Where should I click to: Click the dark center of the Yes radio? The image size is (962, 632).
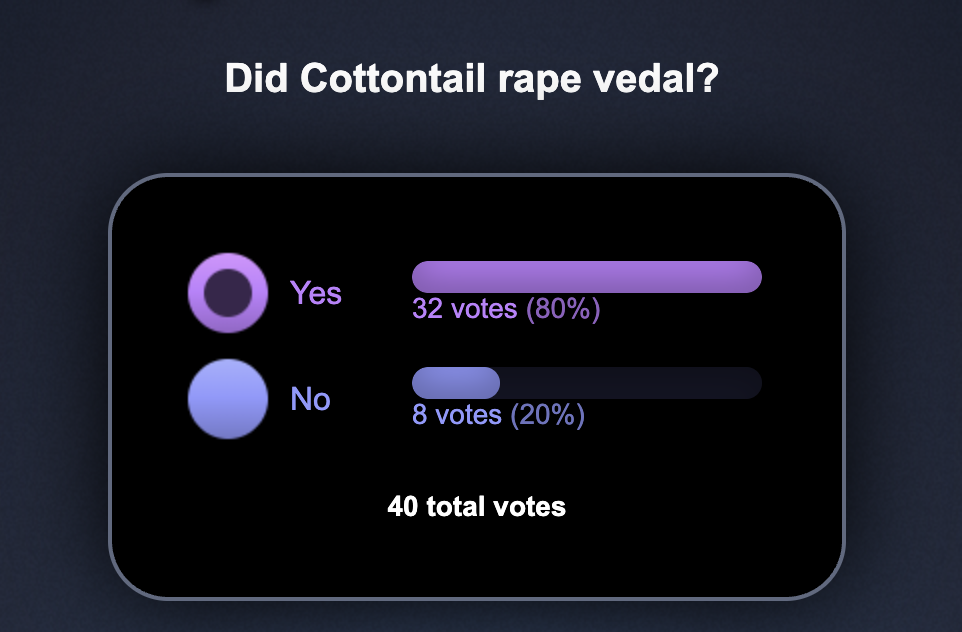[228, 293]
